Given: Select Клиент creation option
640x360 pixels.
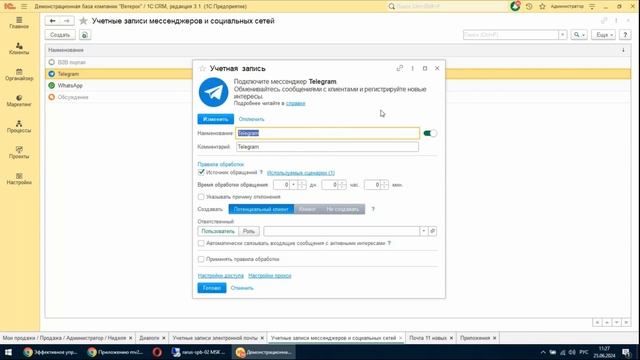Looking at the screenshot, I should coord(307,209).
